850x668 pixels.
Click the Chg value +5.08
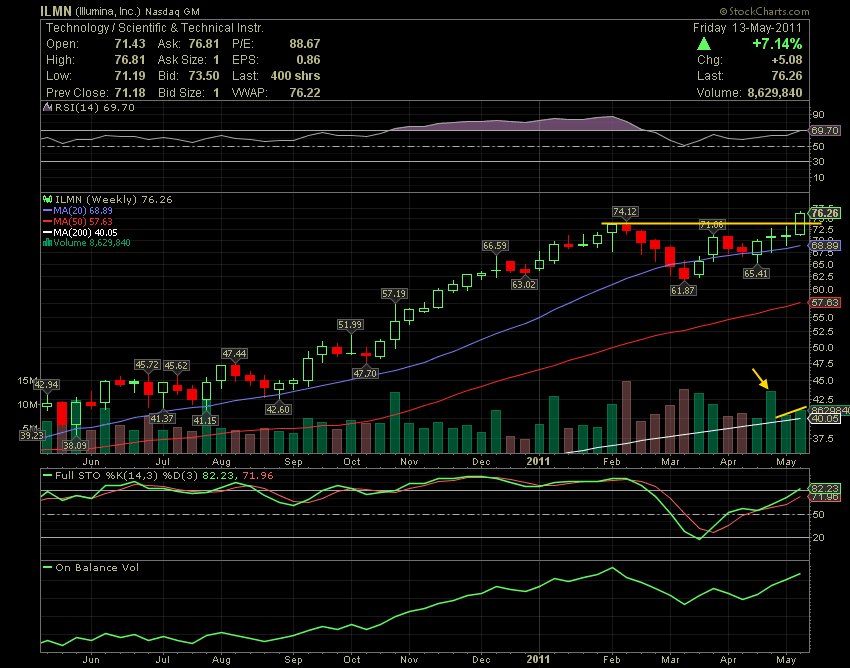[x=787, y=60]
